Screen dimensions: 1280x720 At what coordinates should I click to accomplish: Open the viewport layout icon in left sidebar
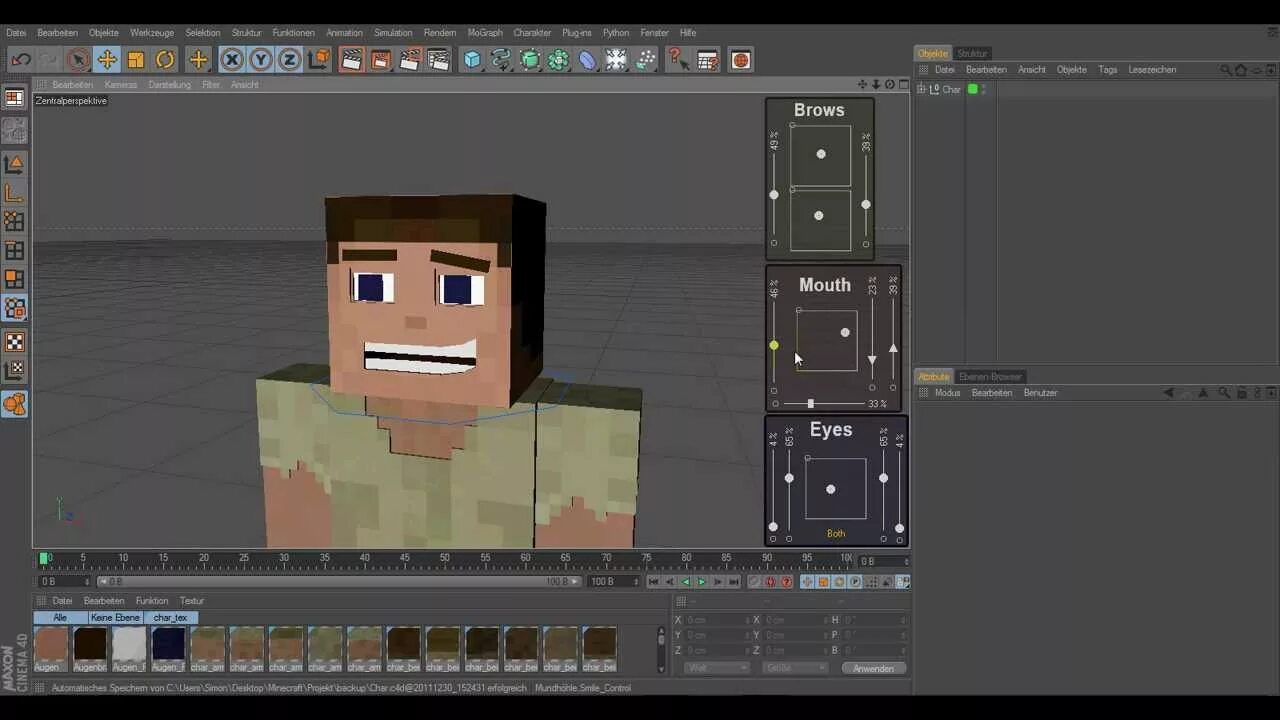click(14, 98)
